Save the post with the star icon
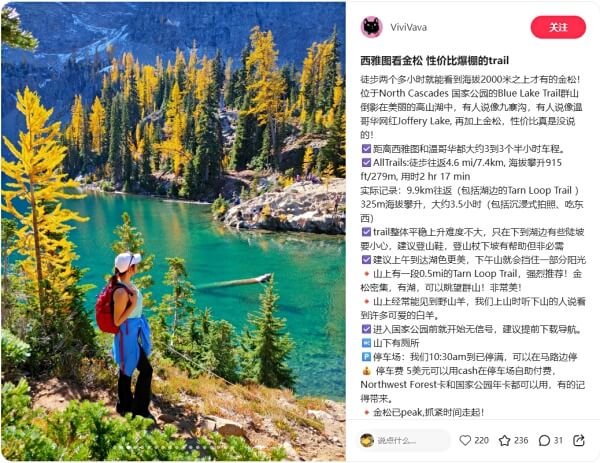This screenshot has width=600, height=463. click(504, 440)
